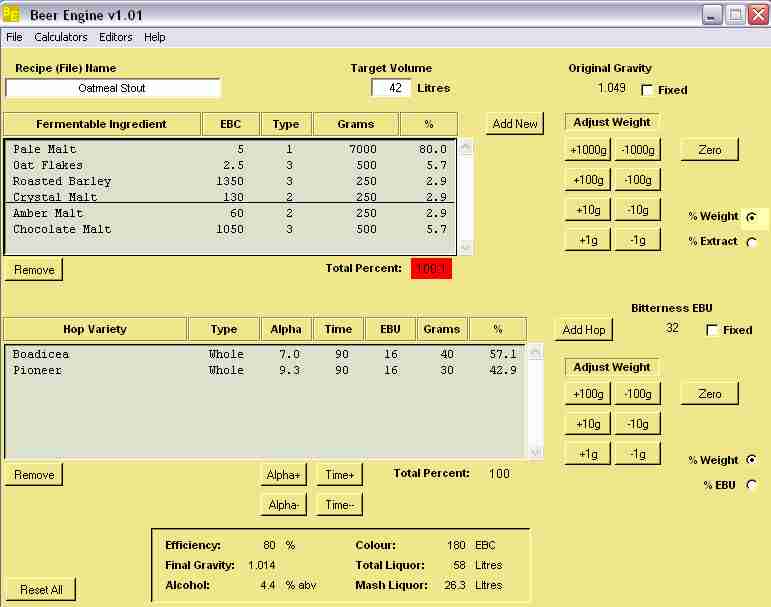Click the Recipe Name field with Oatmeal Stout
The image size is (771, 607).
(112, 88)
